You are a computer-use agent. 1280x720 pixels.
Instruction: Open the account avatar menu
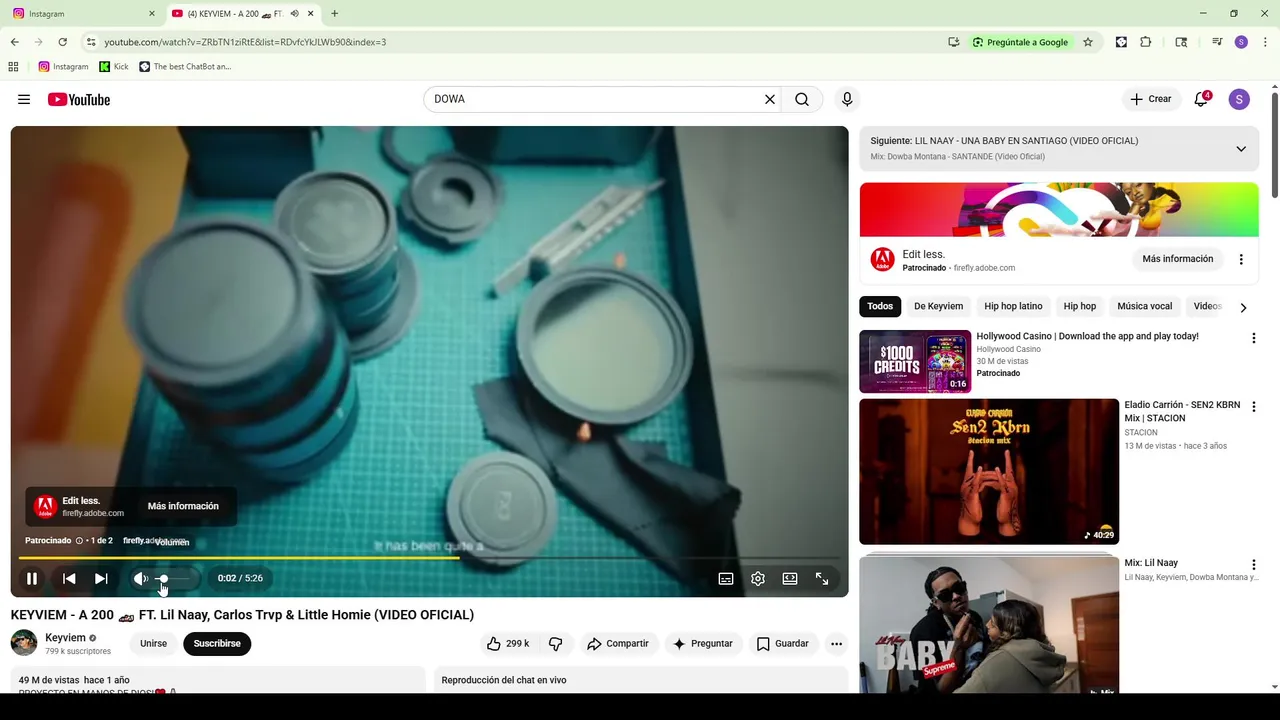(1239, 99)
